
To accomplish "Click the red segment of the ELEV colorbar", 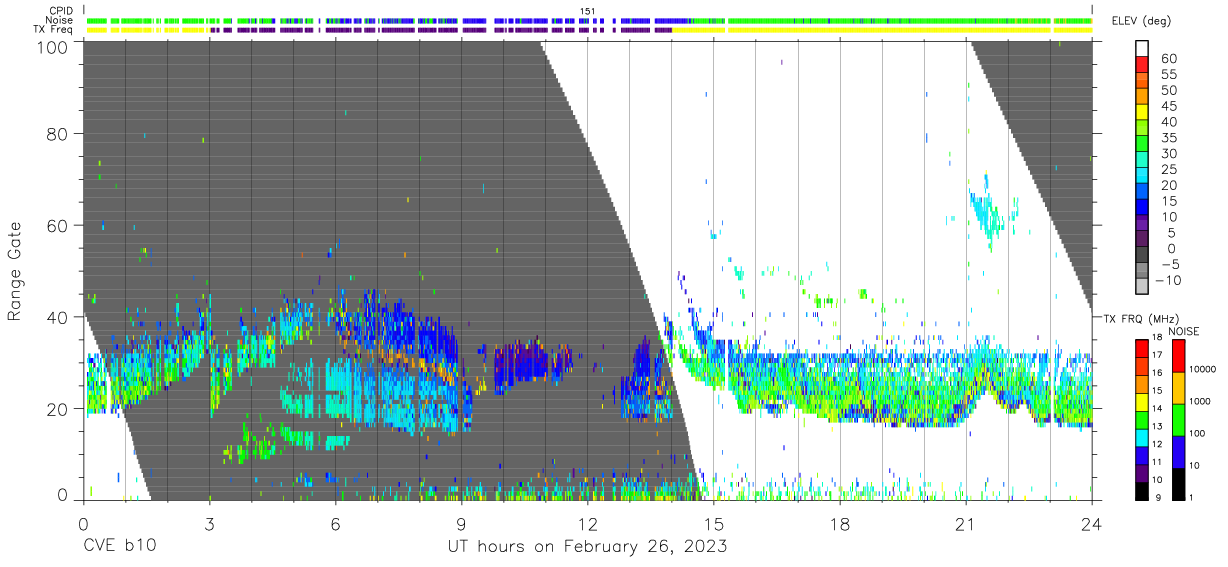I will (x=1142, y=64).
